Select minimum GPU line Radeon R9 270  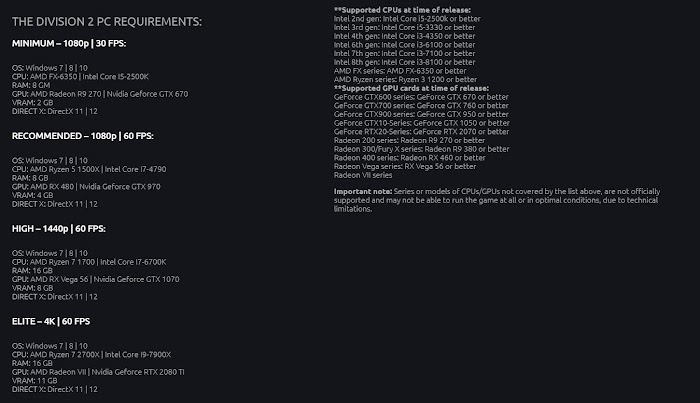point(100,94)
